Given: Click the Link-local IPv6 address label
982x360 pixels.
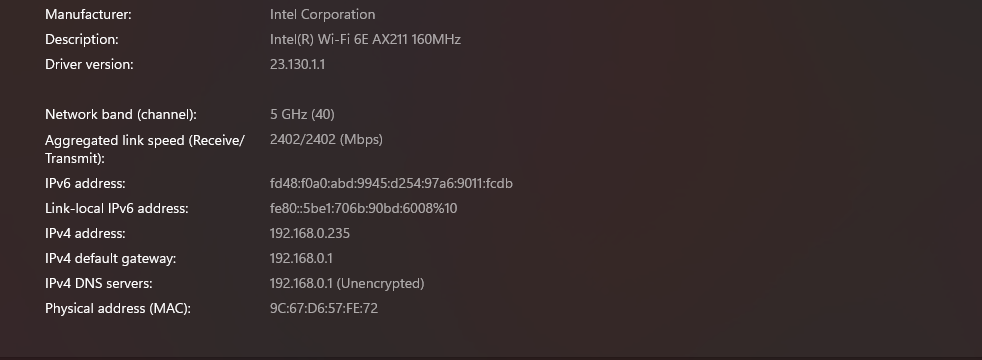Looking at the screenshot, I should click(x=116, y=208).
